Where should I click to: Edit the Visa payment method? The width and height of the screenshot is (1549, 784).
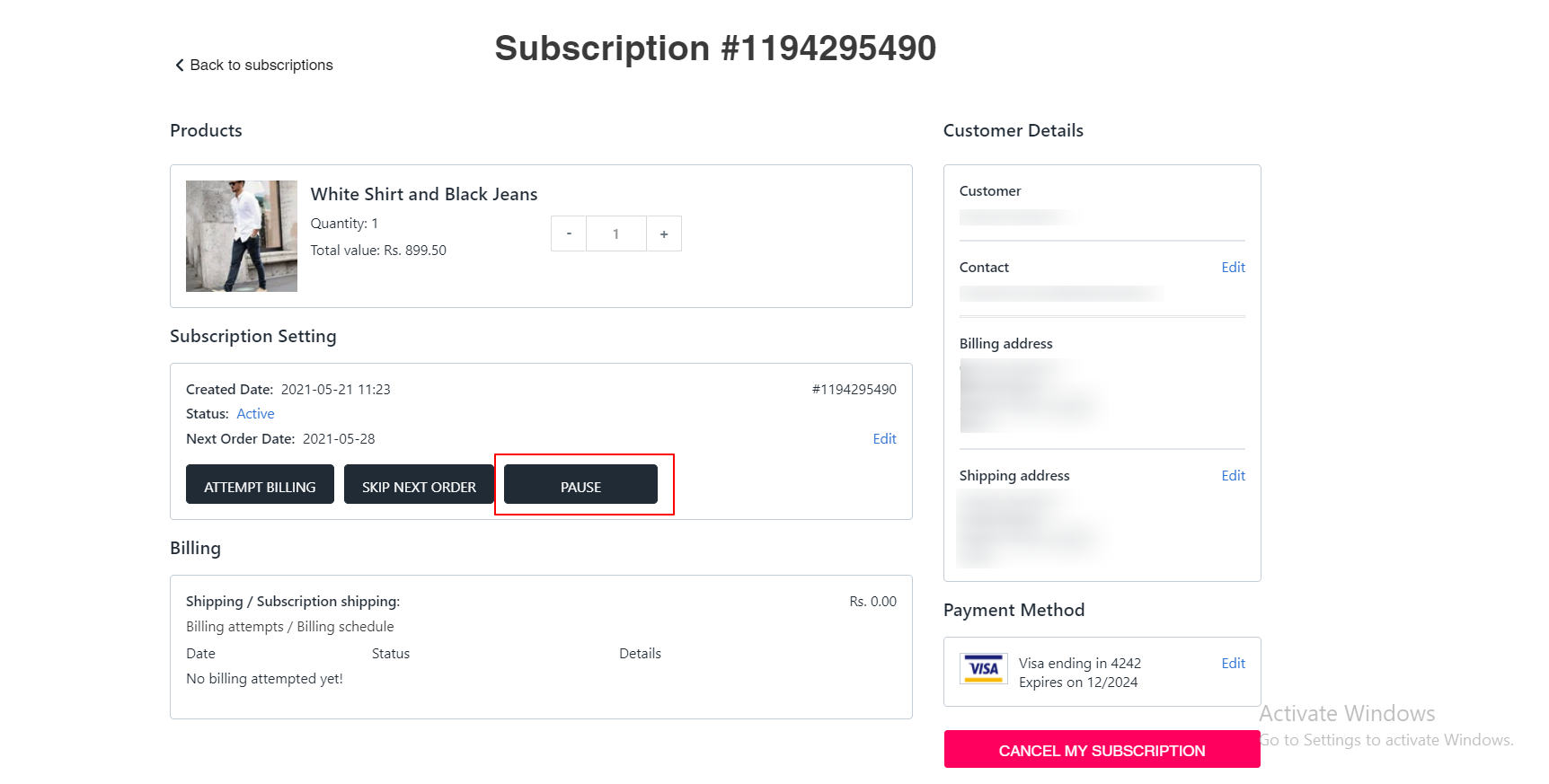tap(1233, 663)
